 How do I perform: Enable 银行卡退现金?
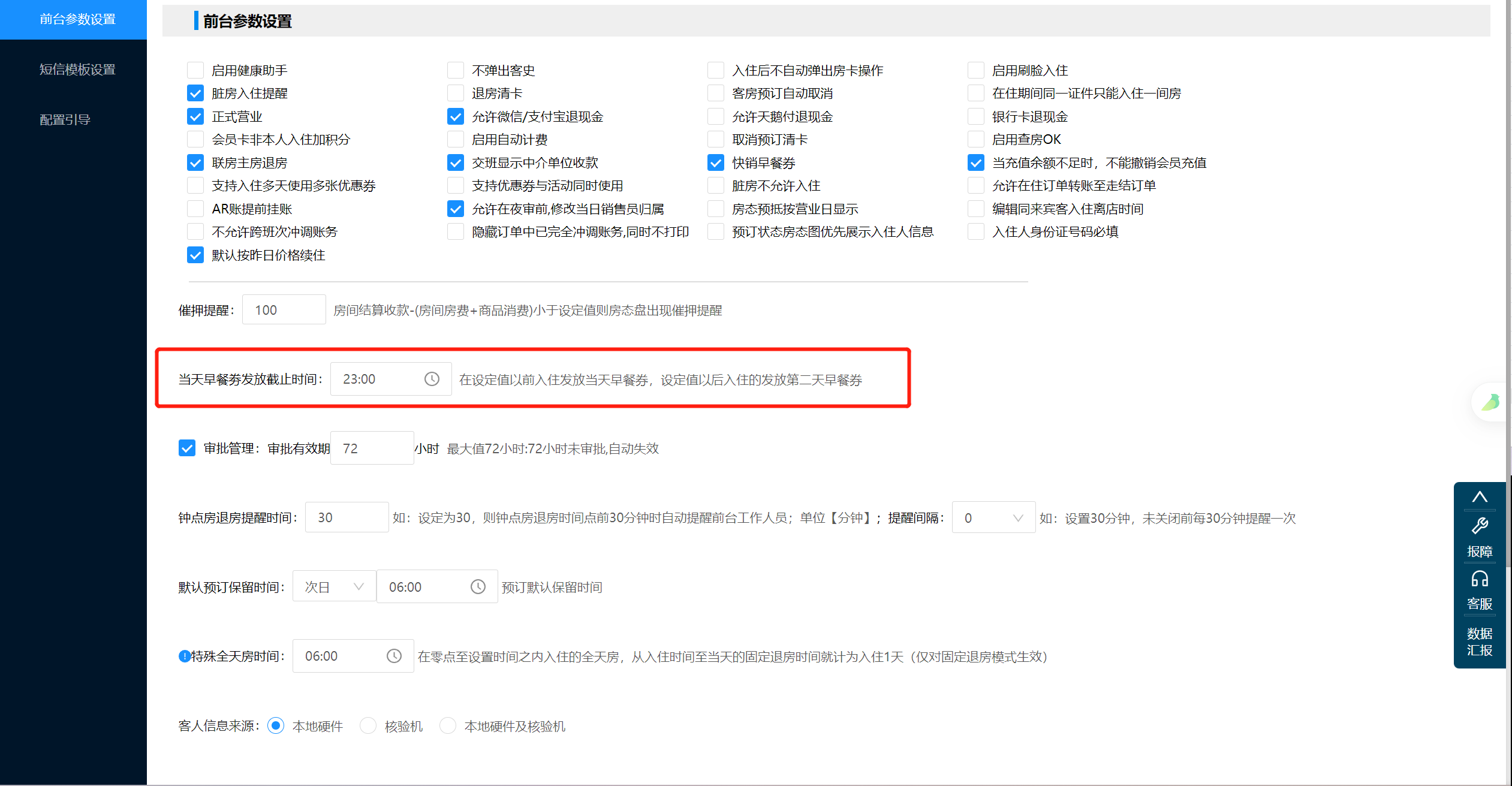click(976, 116)
